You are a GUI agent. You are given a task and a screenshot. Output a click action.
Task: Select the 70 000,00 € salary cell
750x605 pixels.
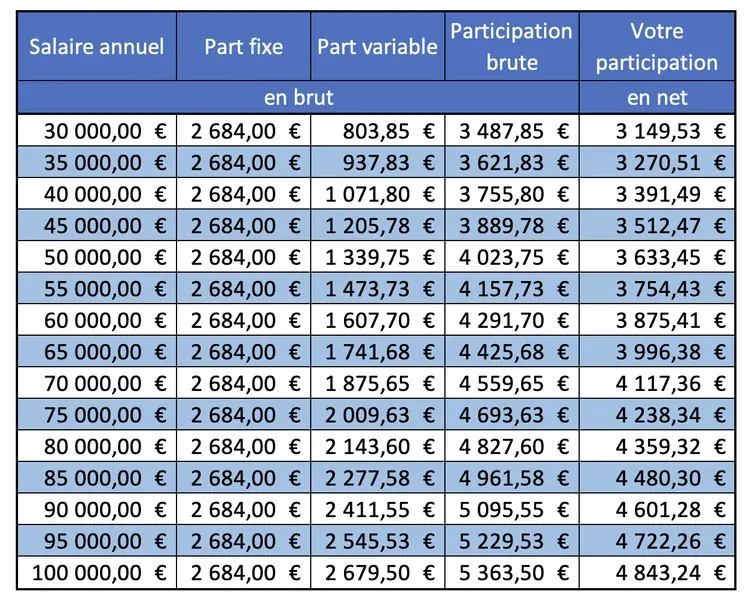point(96,384)
